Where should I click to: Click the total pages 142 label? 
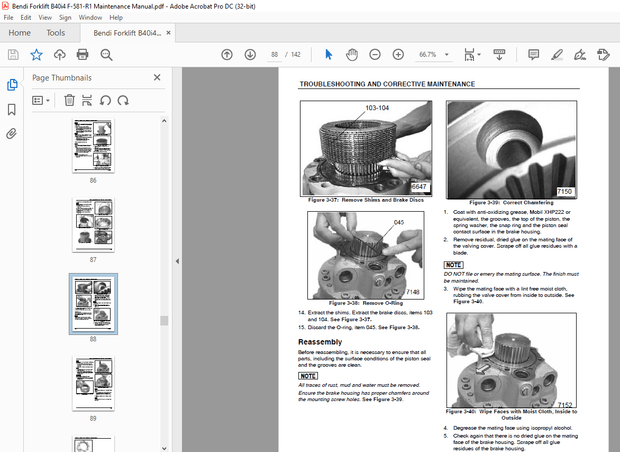click(296, 55)
